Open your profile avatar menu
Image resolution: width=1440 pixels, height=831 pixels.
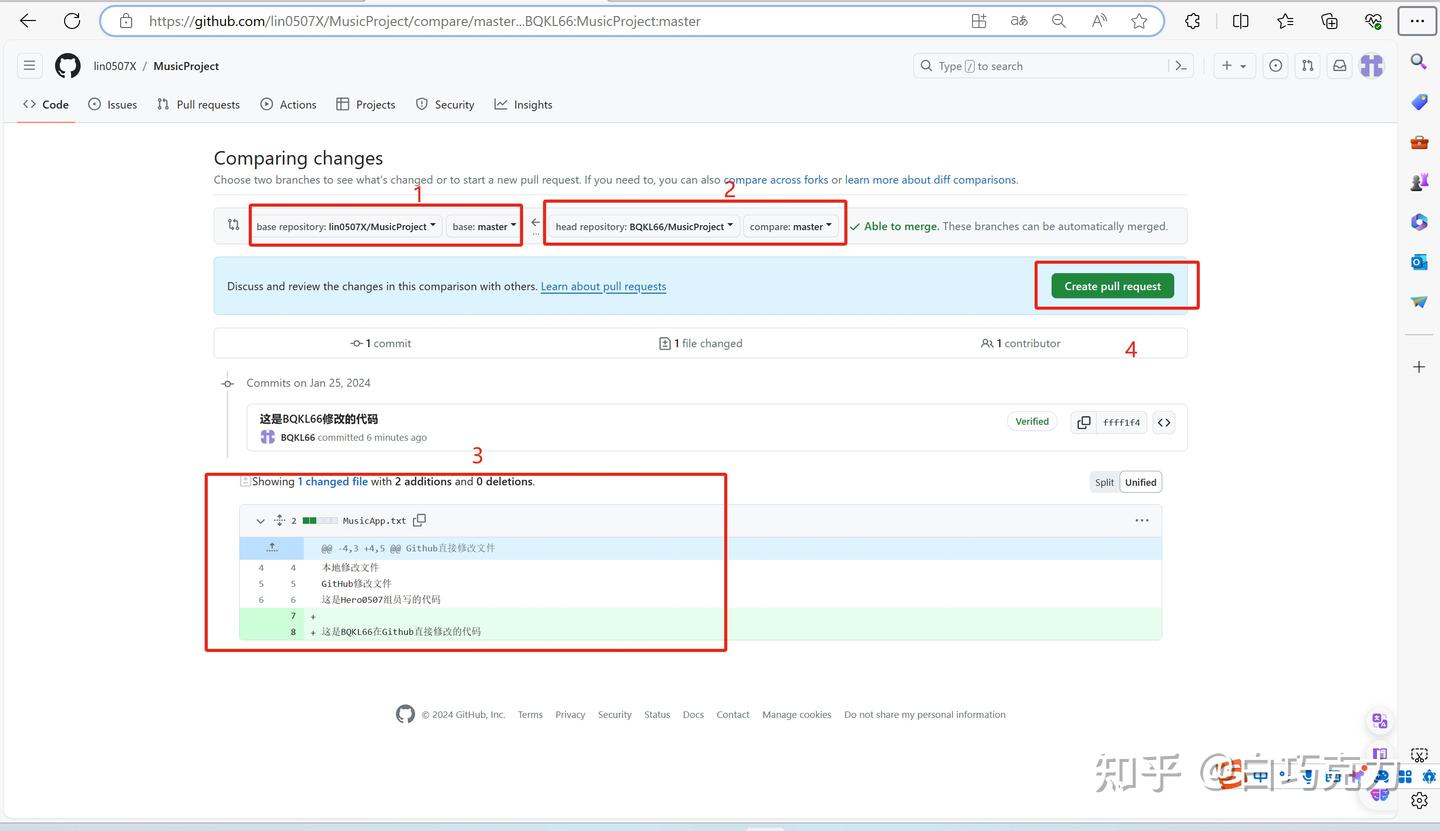[x=1371, y=65]
